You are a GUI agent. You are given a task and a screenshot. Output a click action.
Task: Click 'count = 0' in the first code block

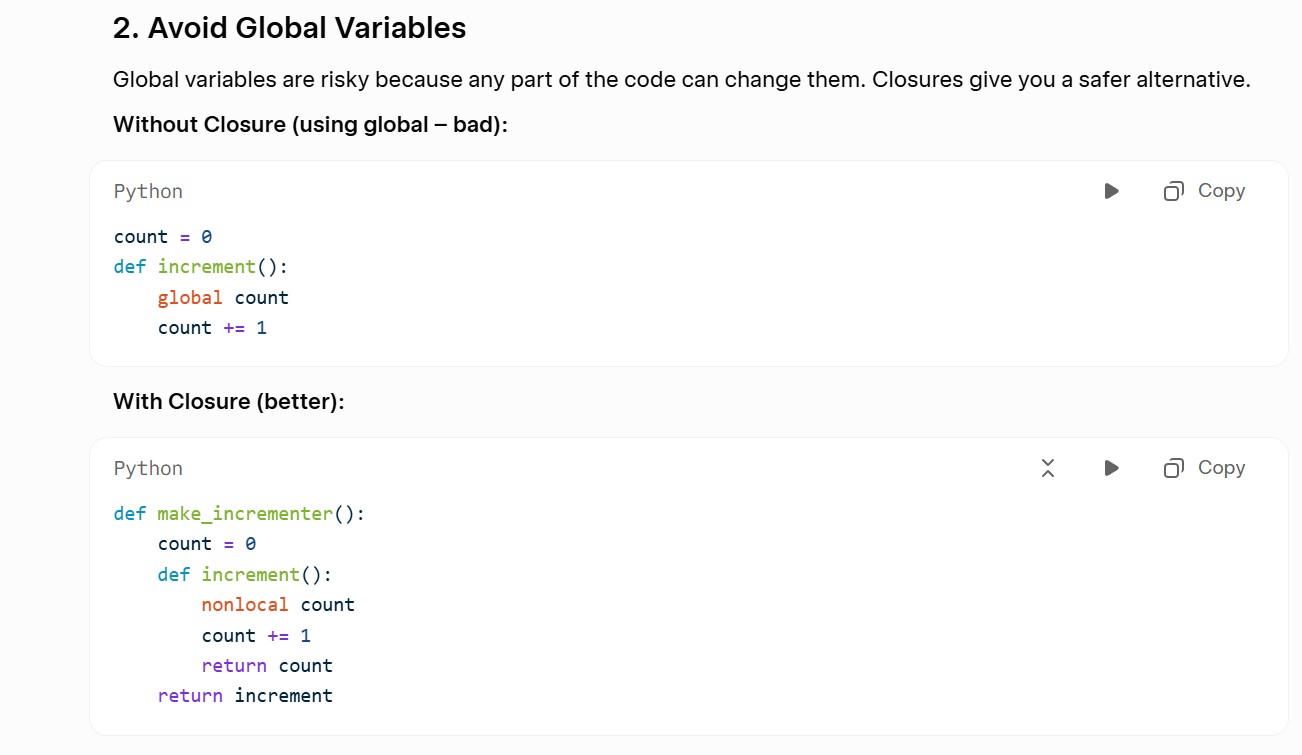point(163,237)
